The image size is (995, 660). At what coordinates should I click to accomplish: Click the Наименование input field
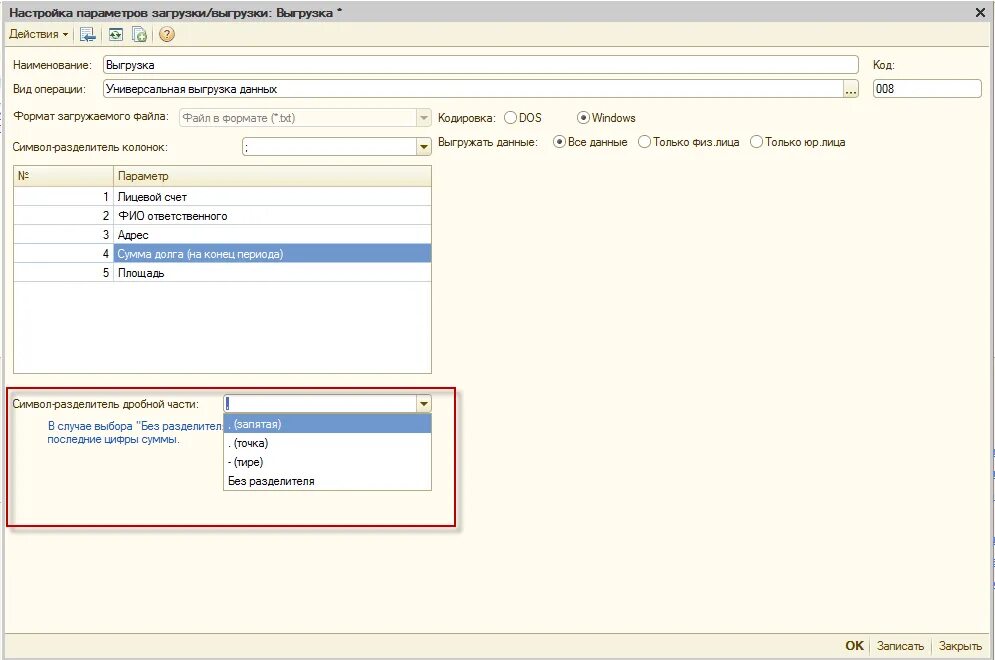click(480, 65)
